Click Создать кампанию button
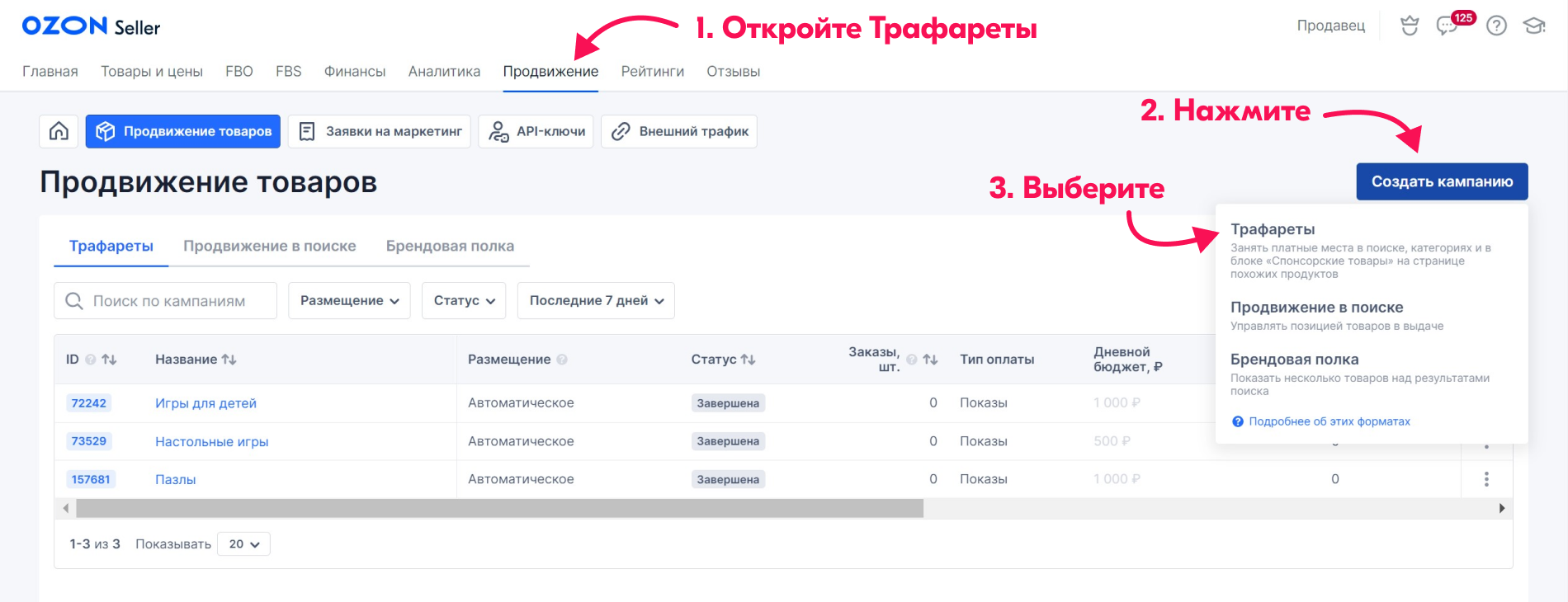The image size is (1568, 602). [x=1443, y=181]
